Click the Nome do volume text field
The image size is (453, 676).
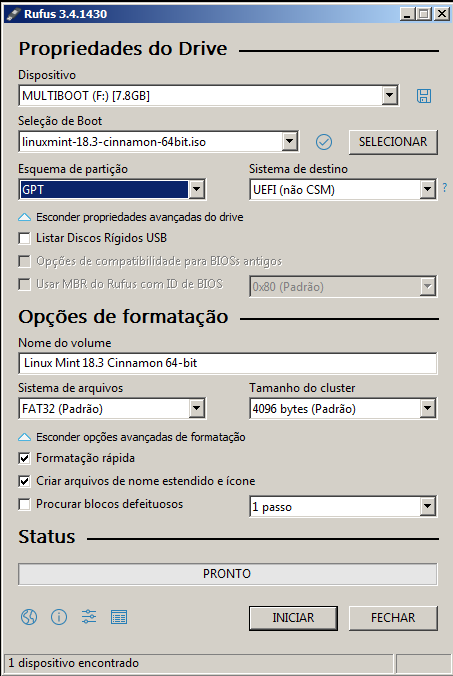228,363
